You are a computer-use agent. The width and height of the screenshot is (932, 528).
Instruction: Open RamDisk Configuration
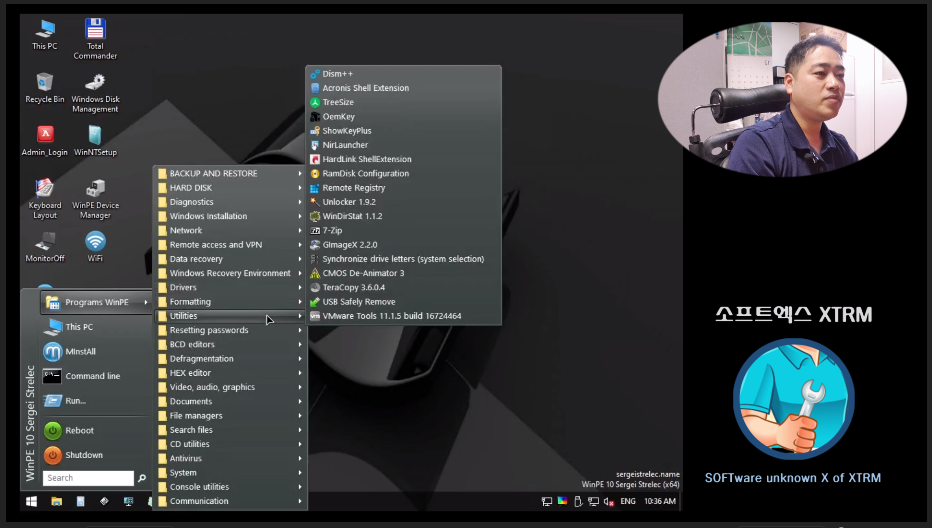click(x=403, y=174)
